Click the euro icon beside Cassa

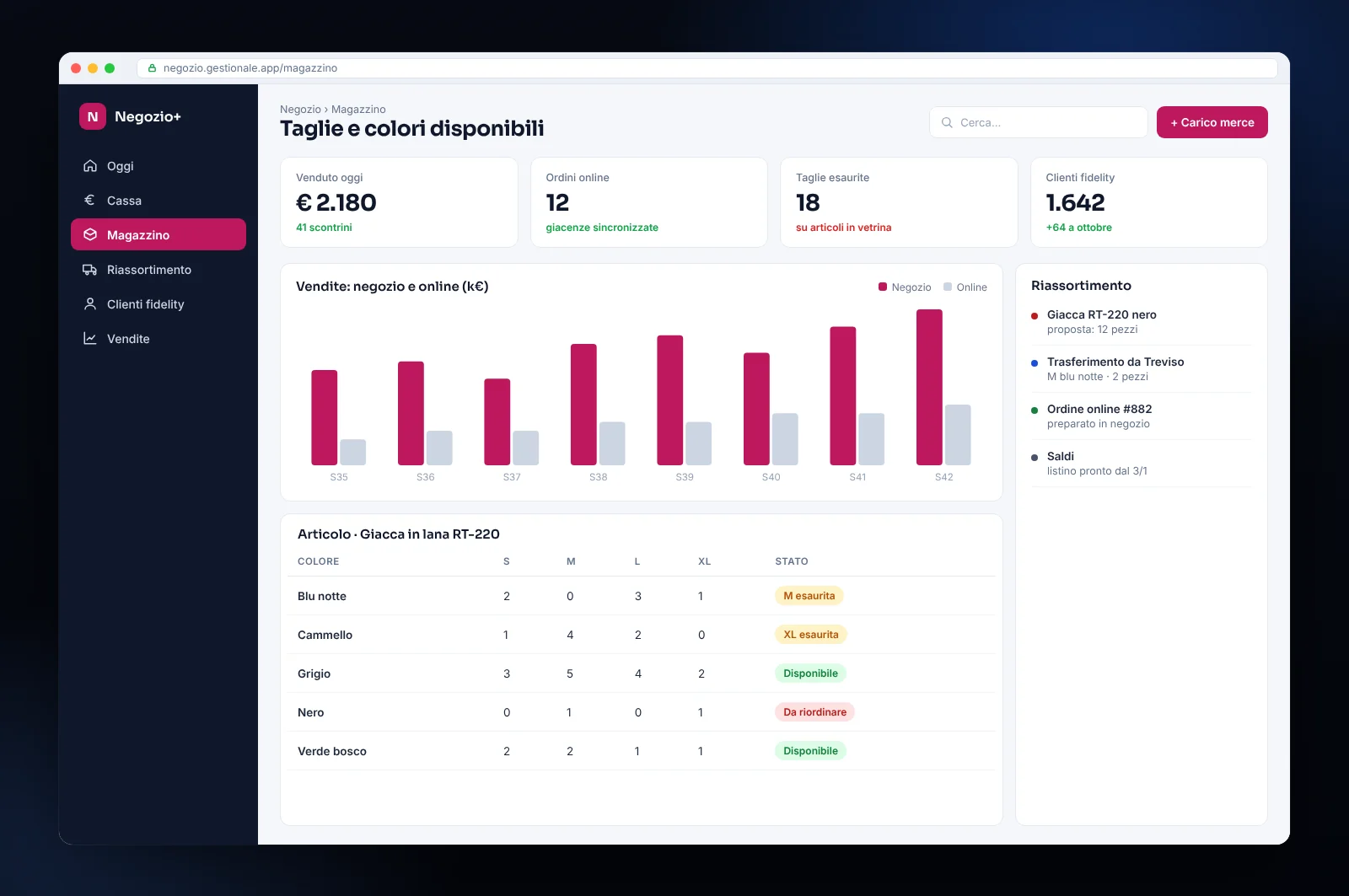(90, 201)
